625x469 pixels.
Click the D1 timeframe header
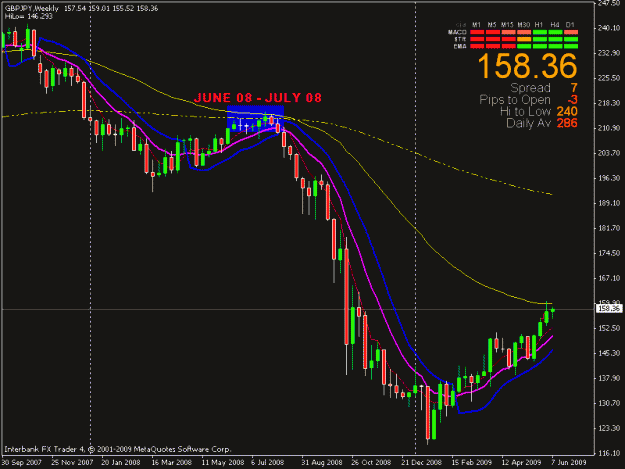coord(570,25)
